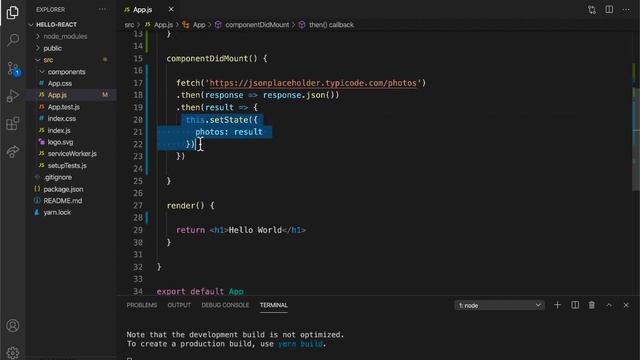The width and height of the screenshot is (640, 360).
Task: Click the EXPLORER sidebar title
Action: pyautogui.click(x=50, y=9)
